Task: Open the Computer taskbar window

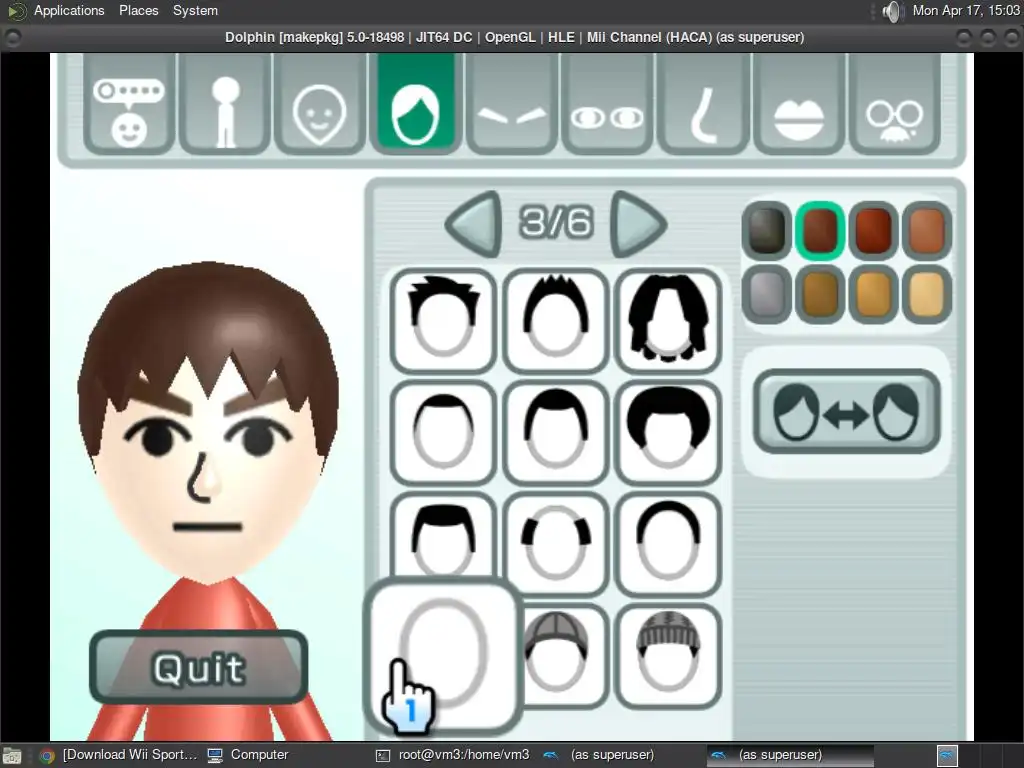Action: pyautogui.click(x=248, y=755)
